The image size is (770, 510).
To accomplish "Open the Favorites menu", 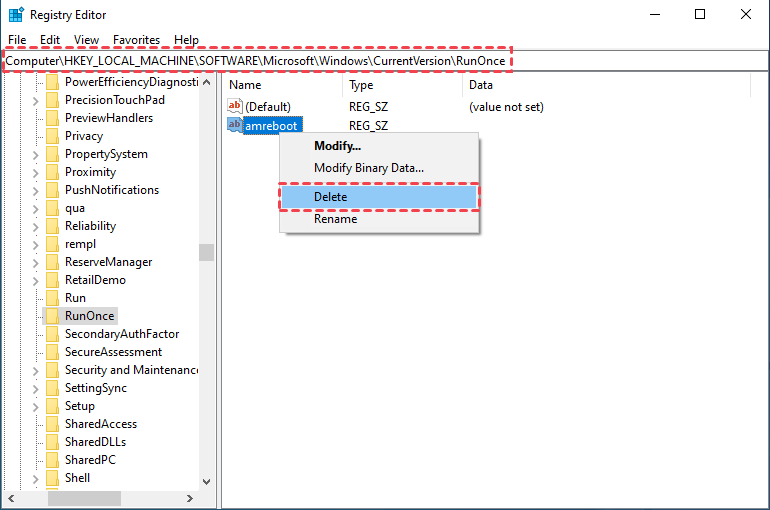I will (137, 40).
